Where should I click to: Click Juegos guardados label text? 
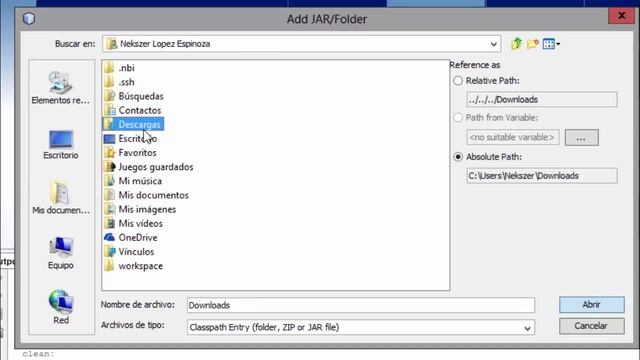click(x=156, y=167)
